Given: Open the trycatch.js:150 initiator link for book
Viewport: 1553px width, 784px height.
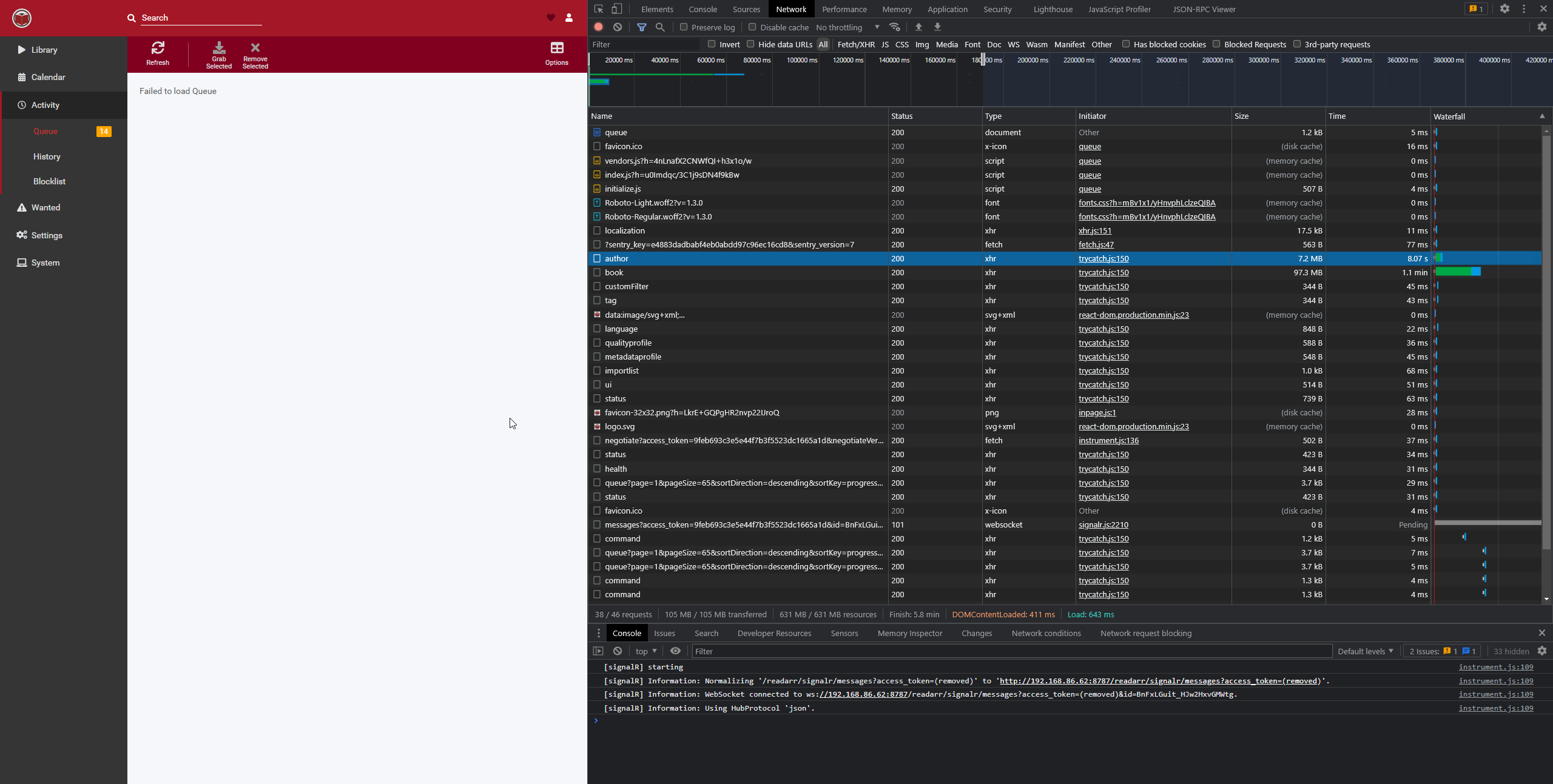Looking at the screenshot, I should [1103, 272].
